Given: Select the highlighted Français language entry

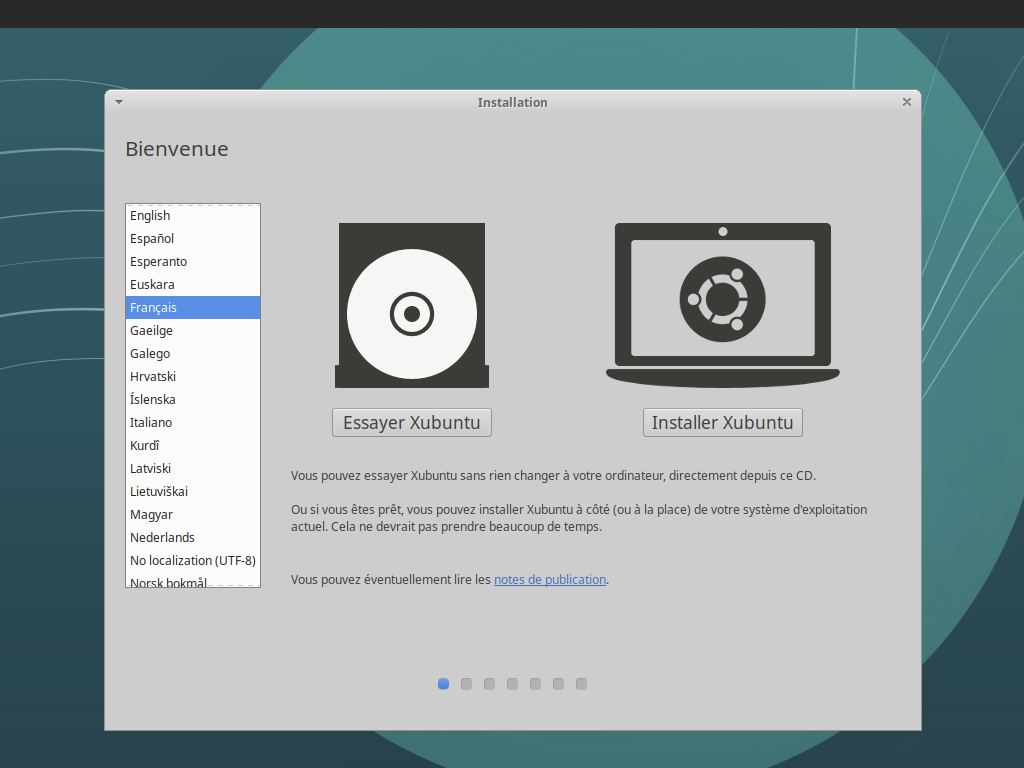Looking at the screenshot, I should [x=153, y=307].
